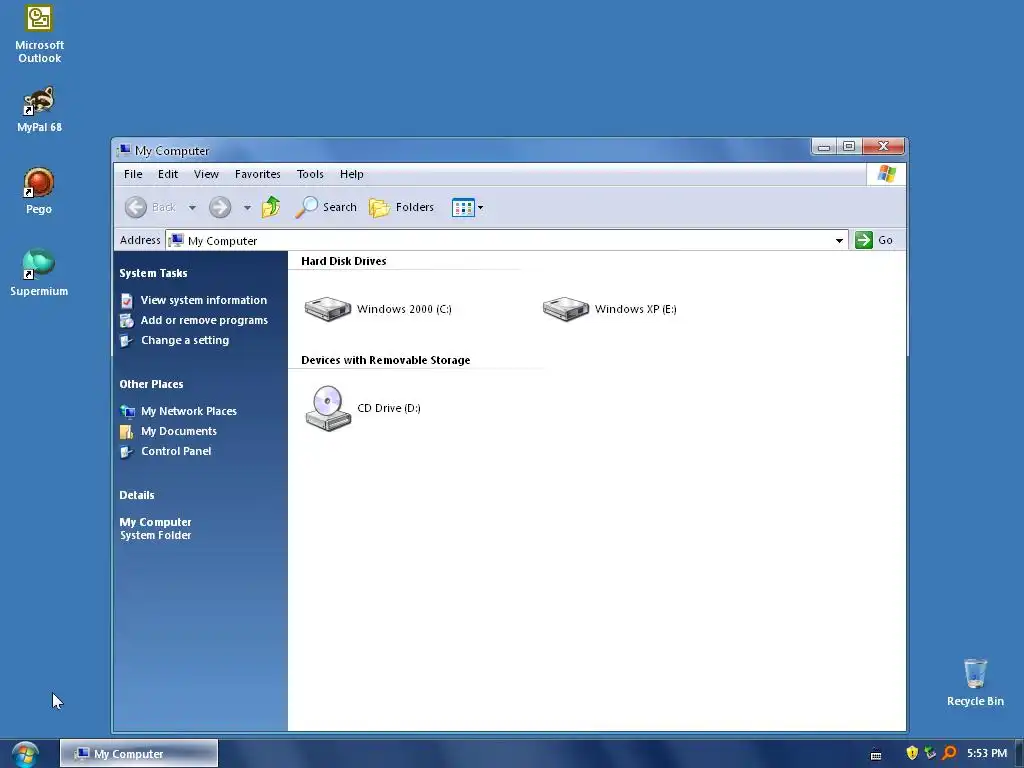Open the Favorites menu
Image resolution: width=1024 pixels, height=768 pixels.
pos(257,174)
